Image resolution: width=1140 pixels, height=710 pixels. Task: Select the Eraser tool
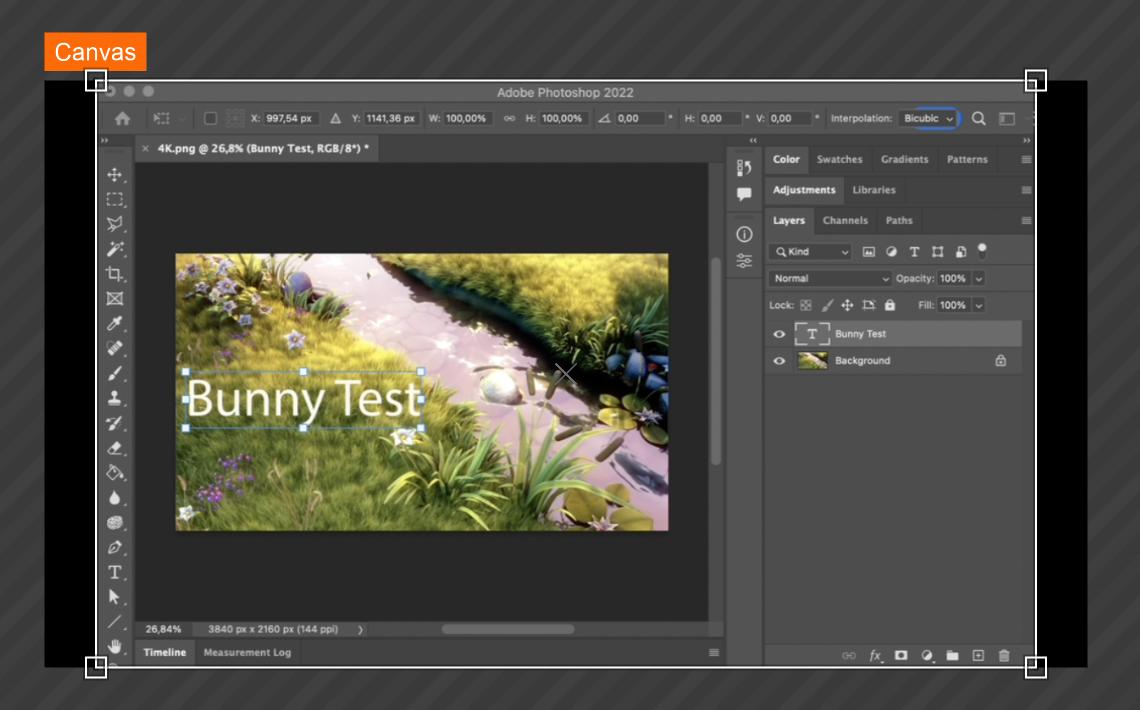click(115, 448)
